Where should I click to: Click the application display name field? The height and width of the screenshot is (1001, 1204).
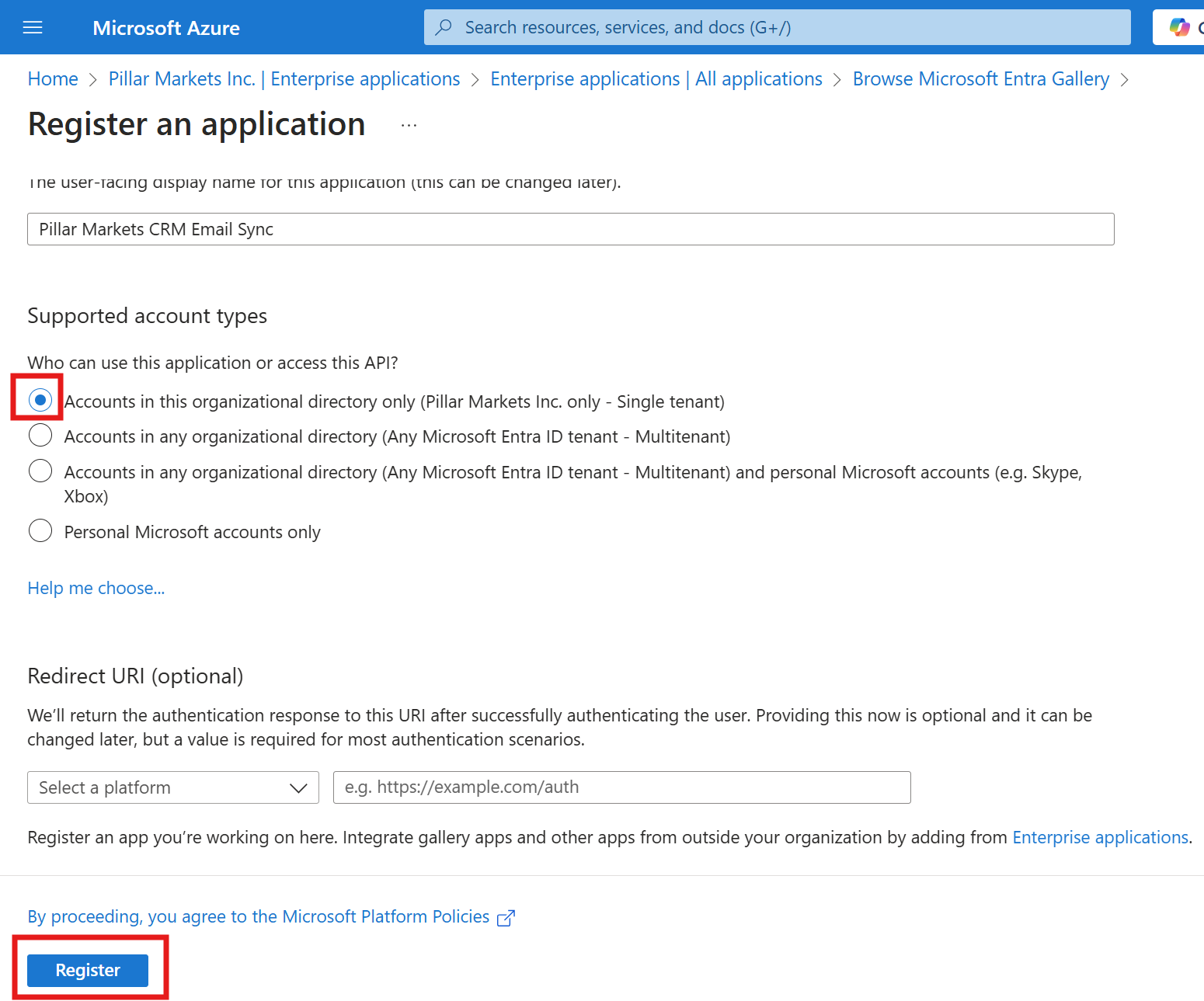coord(571,229)
